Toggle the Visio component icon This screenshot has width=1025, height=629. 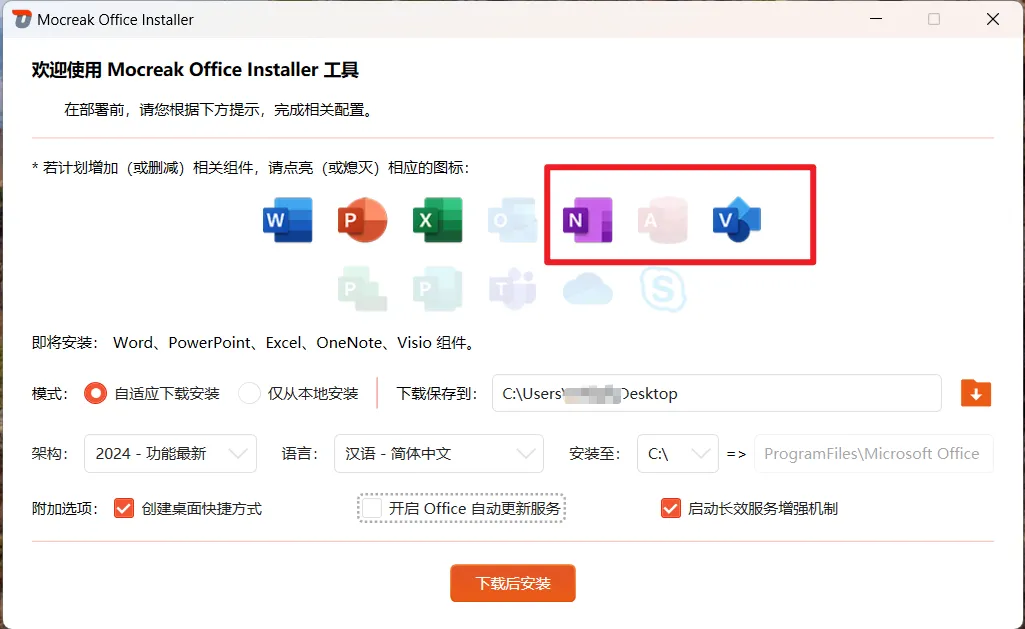coord(737,220)
